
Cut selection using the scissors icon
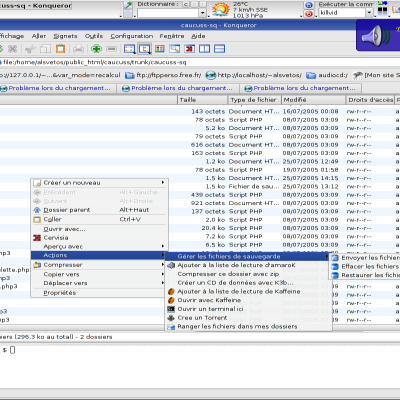click(x=30, y=49)
